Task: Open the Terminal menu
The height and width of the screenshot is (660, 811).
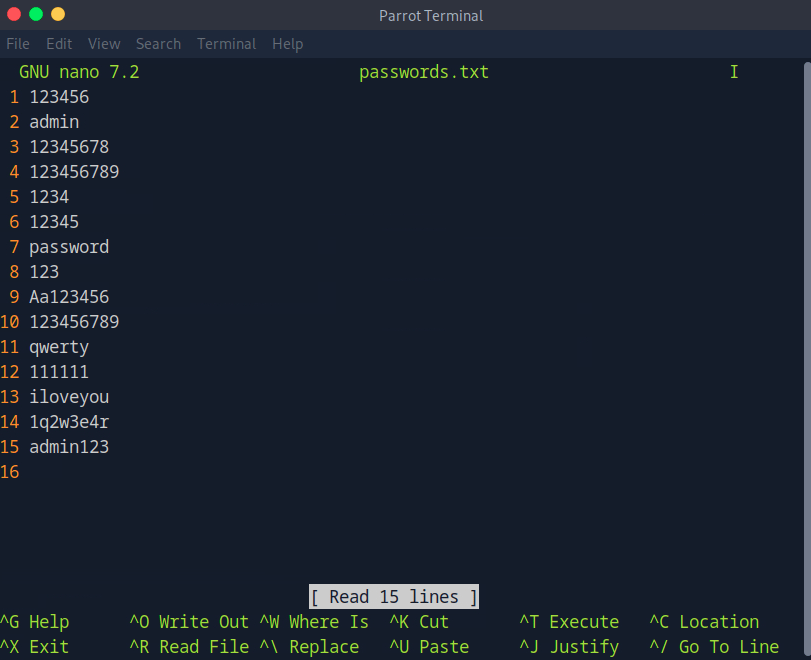Action: point(226,44)
